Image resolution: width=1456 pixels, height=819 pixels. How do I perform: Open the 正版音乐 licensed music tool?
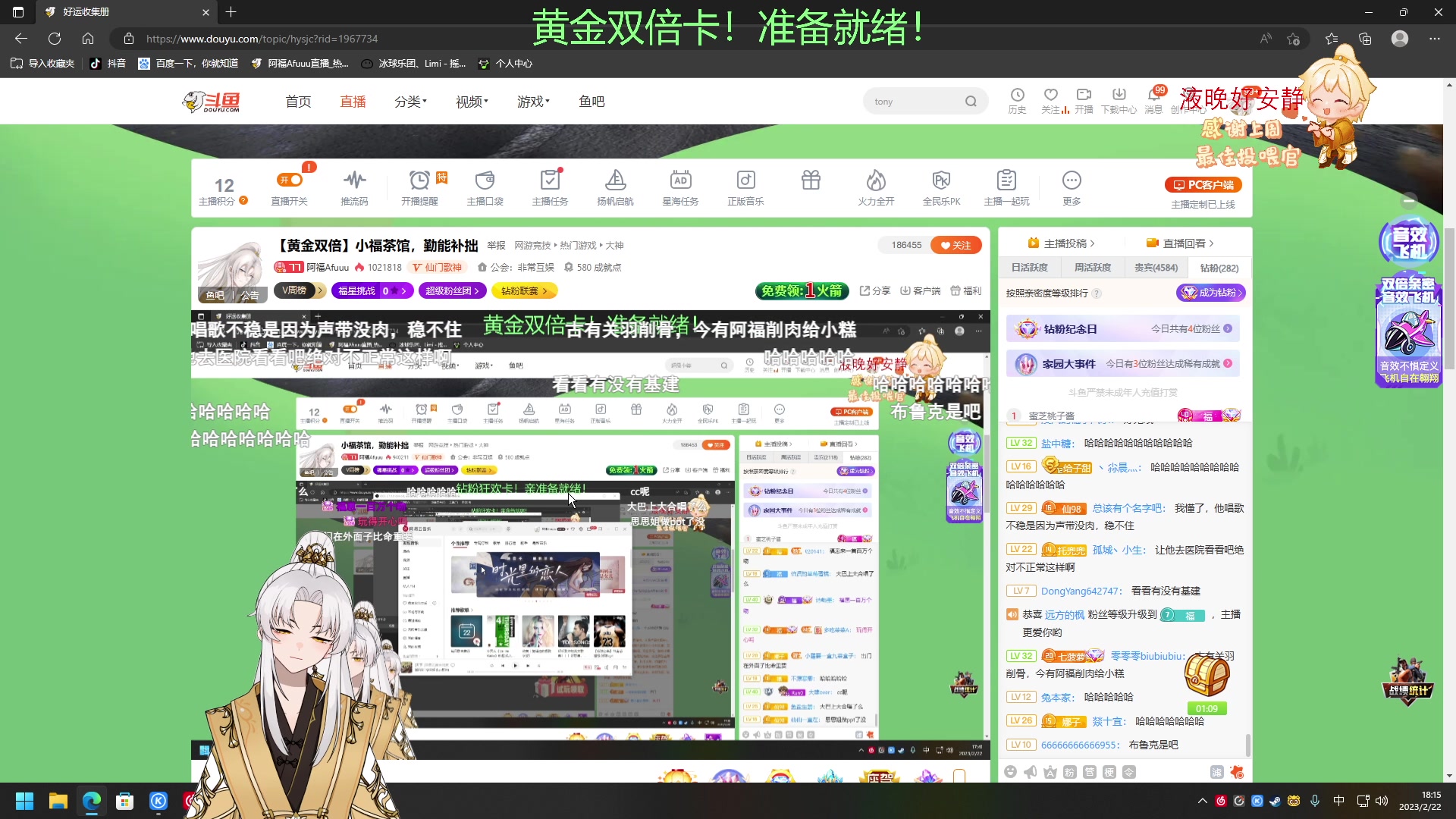pyautogui.click(x=745, y=187)
